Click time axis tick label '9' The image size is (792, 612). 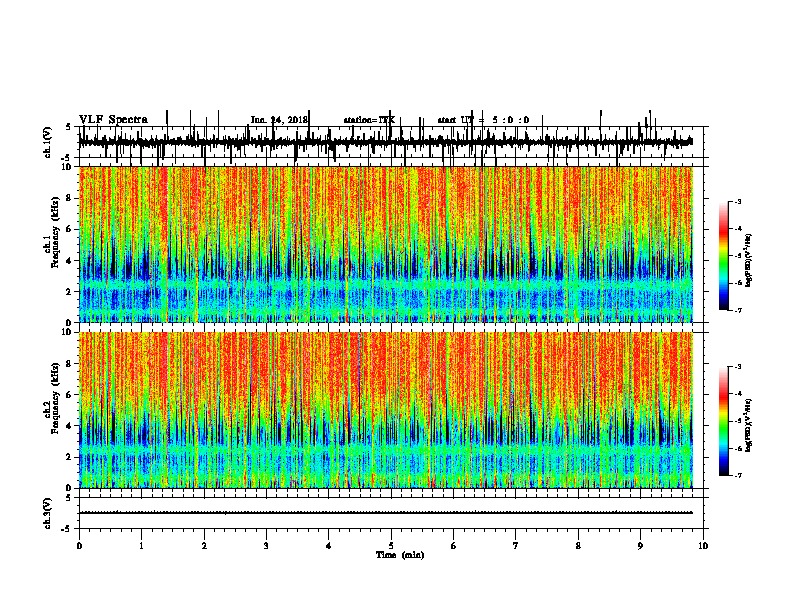(x=640, y=546)
